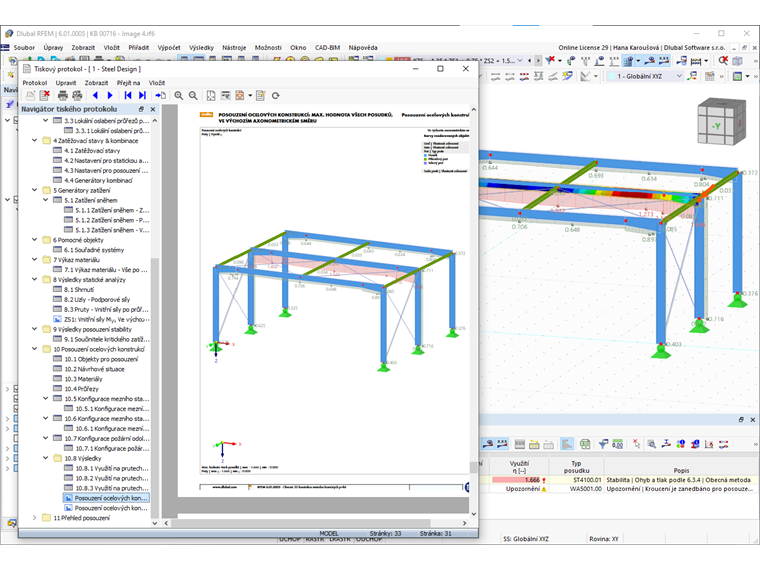Click the refresh protocol icon
Image resolution: width=760 pixels, height=570 pixels.
point(276,95)
